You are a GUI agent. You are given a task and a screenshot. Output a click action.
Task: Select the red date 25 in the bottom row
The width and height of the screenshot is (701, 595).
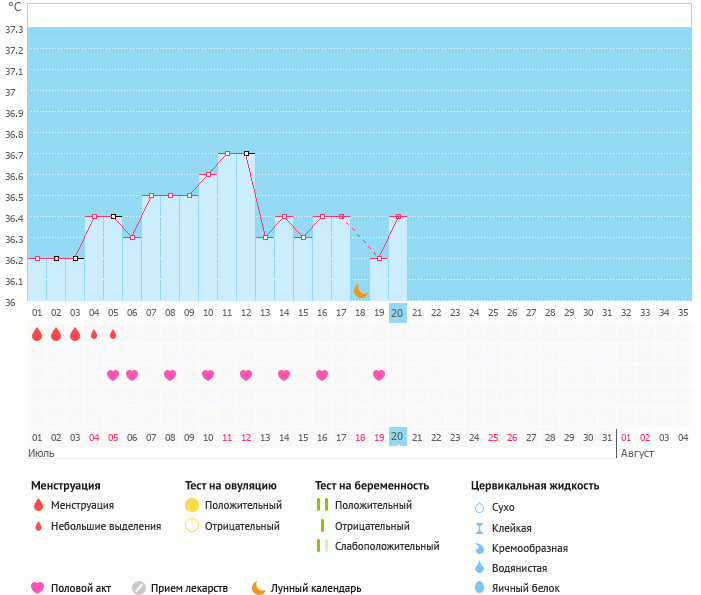pos(492,437)
